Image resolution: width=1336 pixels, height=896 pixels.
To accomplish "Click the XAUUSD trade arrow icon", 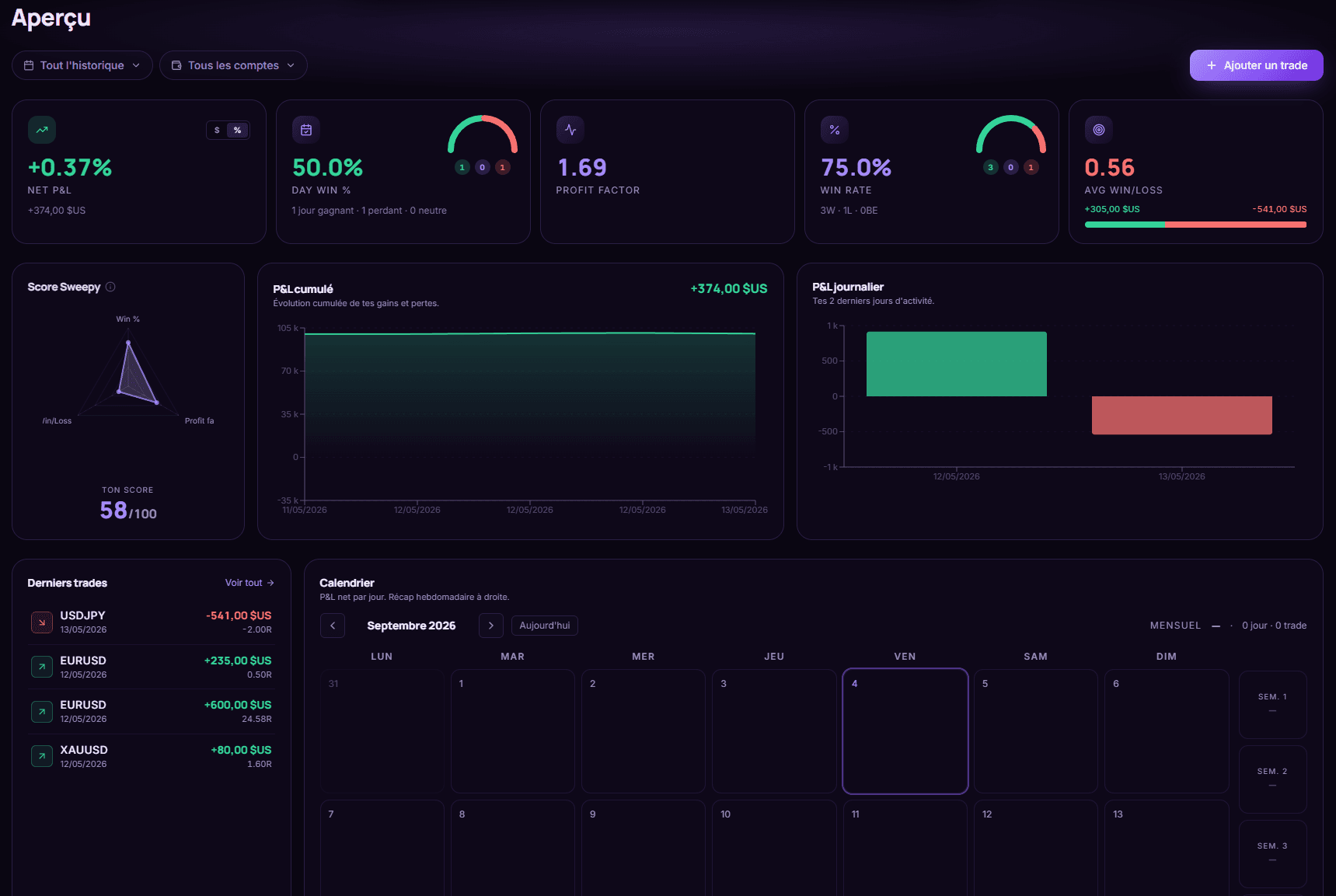I will click(42, 756).
